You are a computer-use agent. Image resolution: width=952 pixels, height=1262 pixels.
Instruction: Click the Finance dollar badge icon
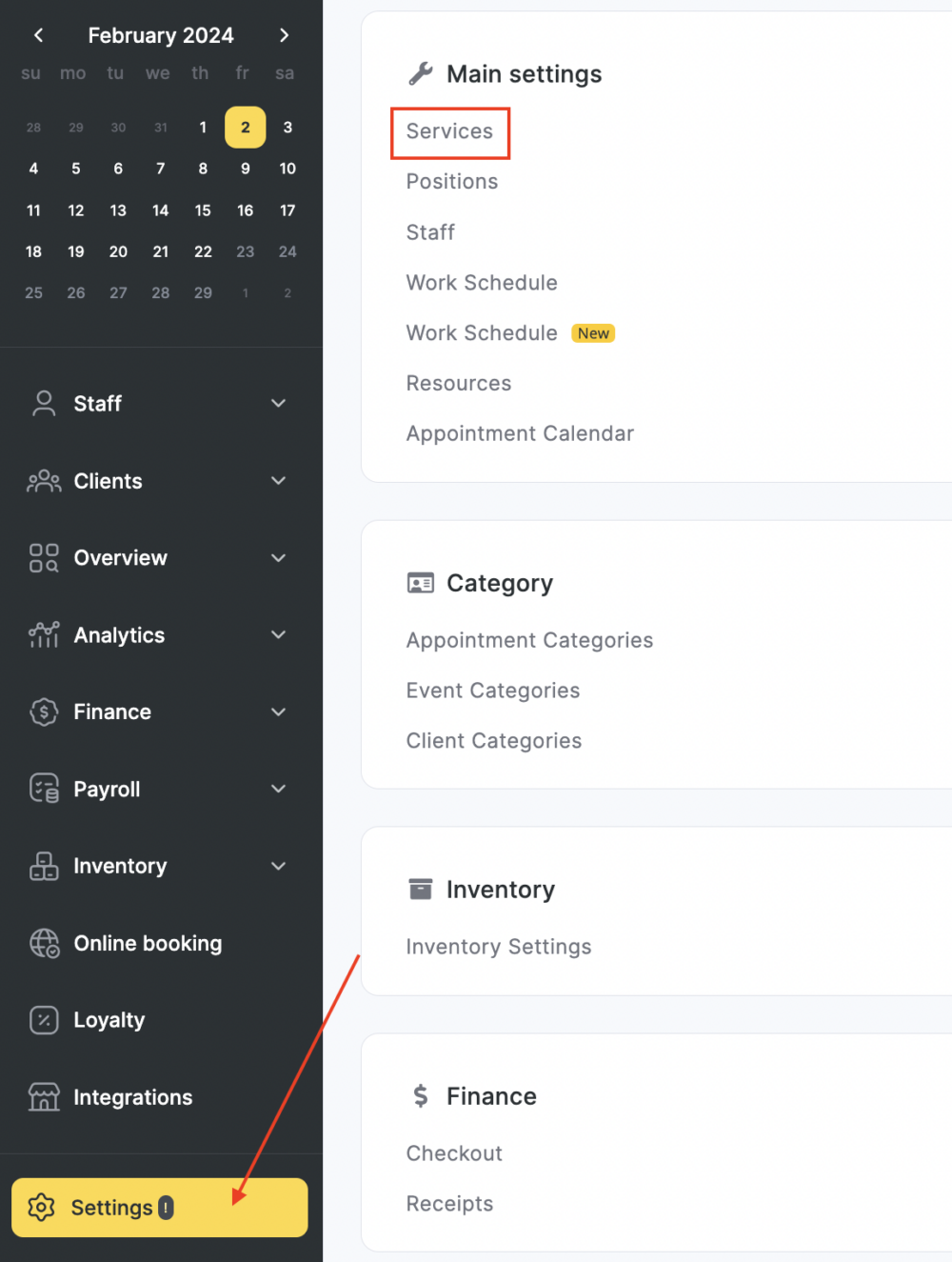click(x=44, y=712)
